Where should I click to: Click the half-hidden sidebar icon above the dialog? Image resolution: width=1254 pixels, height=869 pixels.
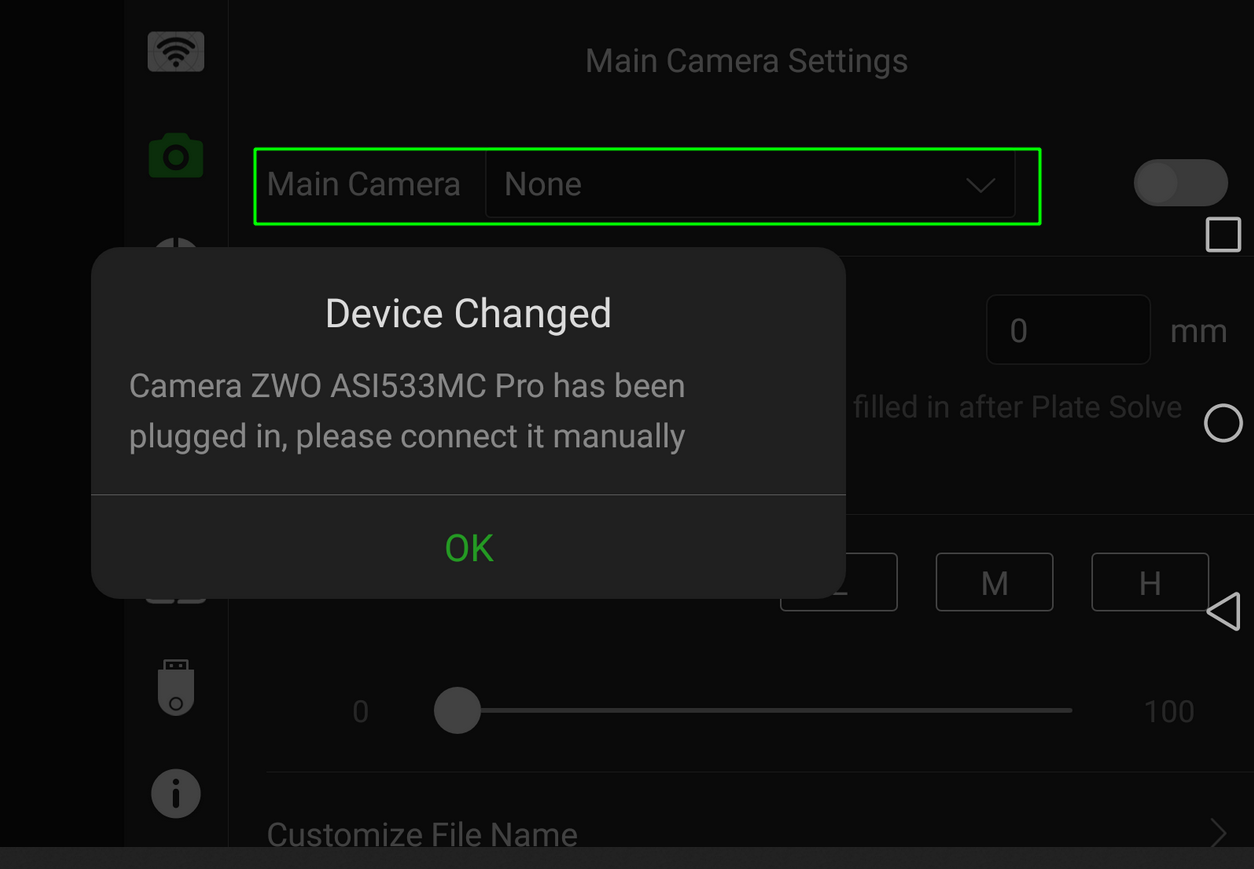click(176, 242)
